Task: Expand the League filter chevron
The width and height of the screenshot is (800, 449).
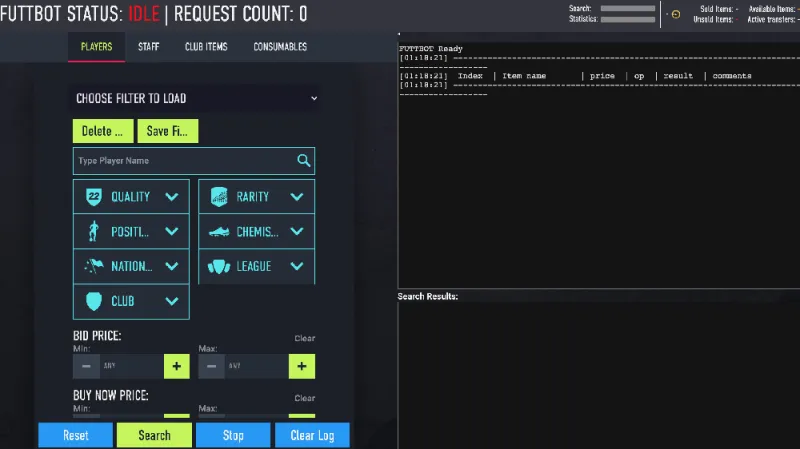Action: (x=297, y=266)
